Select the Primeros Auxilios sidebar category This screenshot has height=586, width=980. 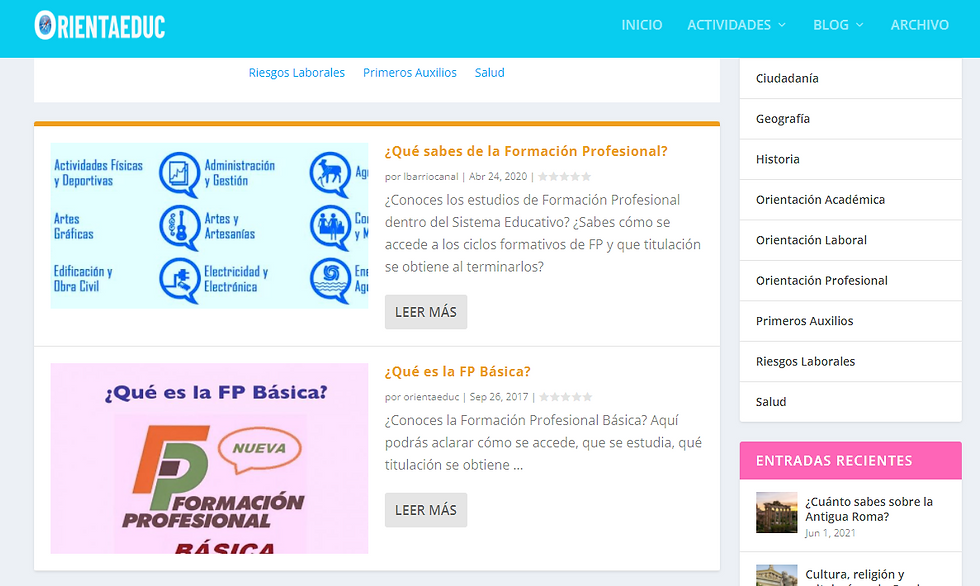point(850,321)
